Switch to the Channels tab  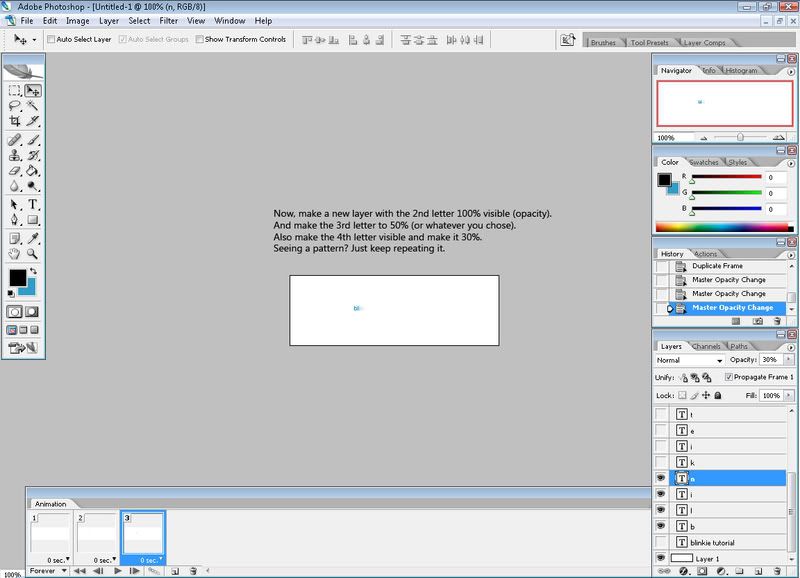(706, 346)
